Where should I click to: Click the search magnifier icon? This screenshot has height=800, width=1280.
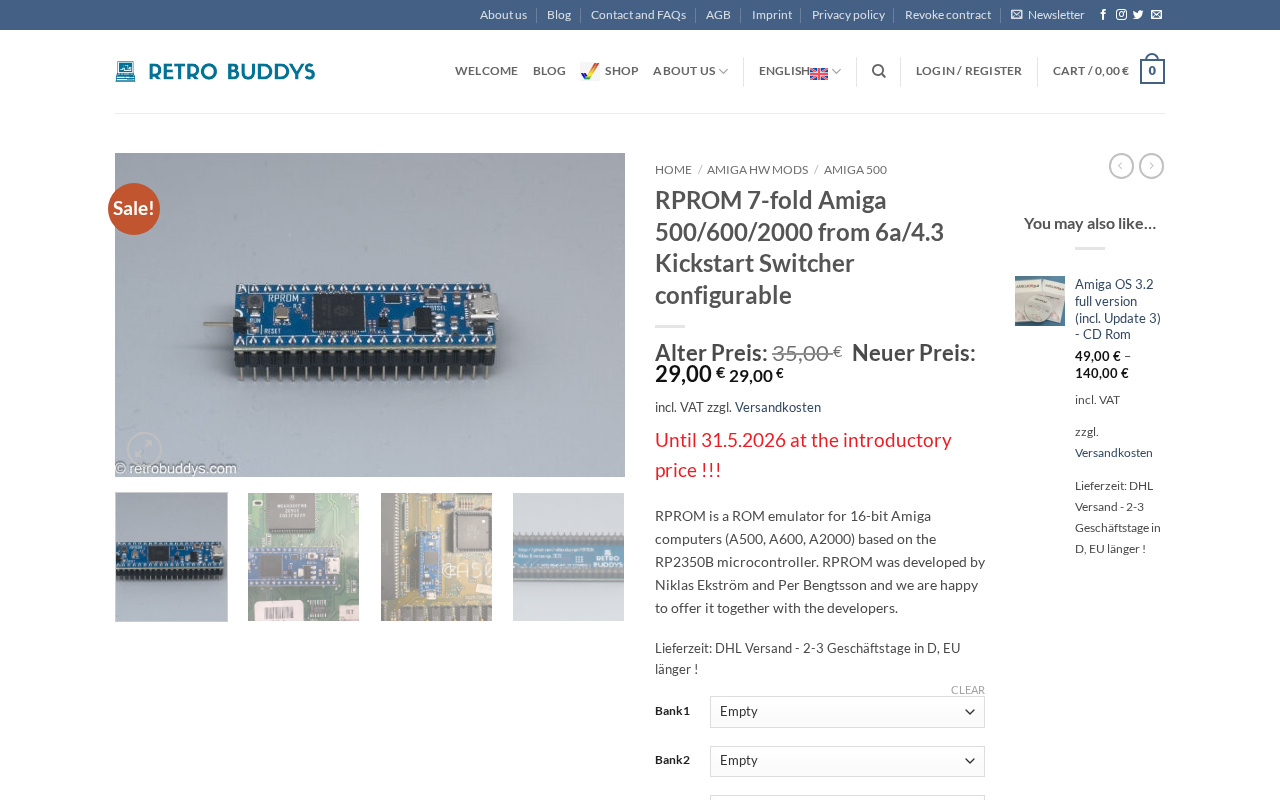click(x=879, y=71)
